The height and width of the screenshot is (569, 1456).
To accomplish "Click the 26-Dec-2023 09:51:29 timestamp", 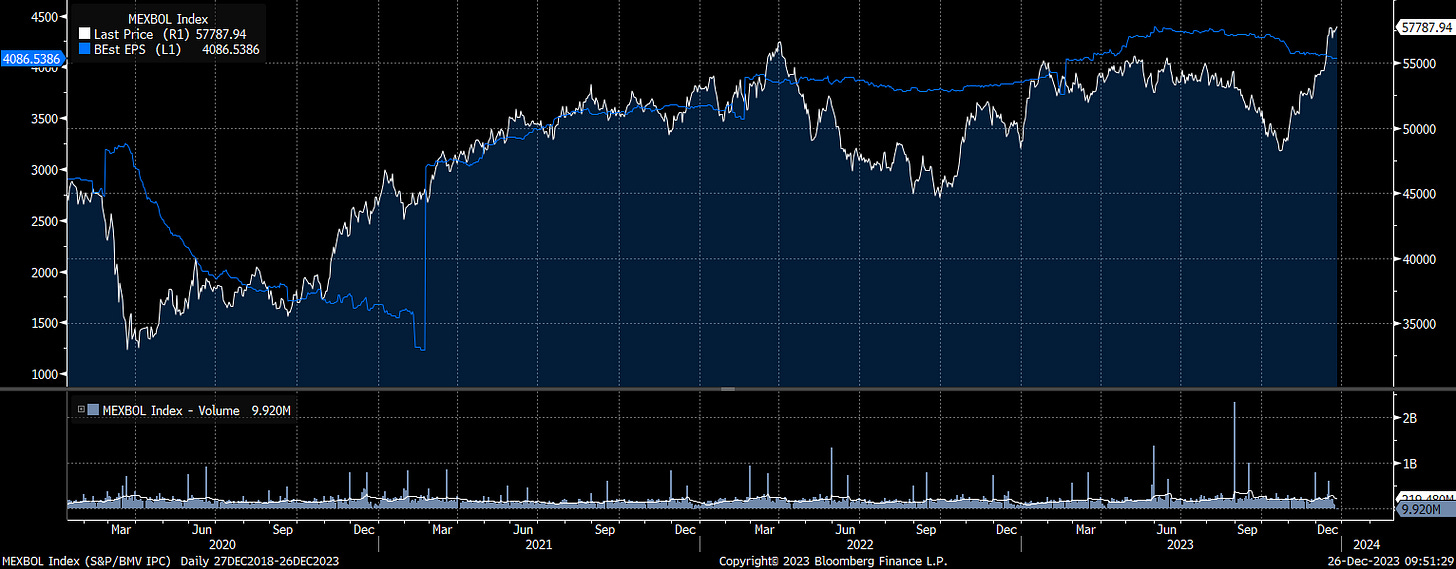I will click(x=1389, y=561).
